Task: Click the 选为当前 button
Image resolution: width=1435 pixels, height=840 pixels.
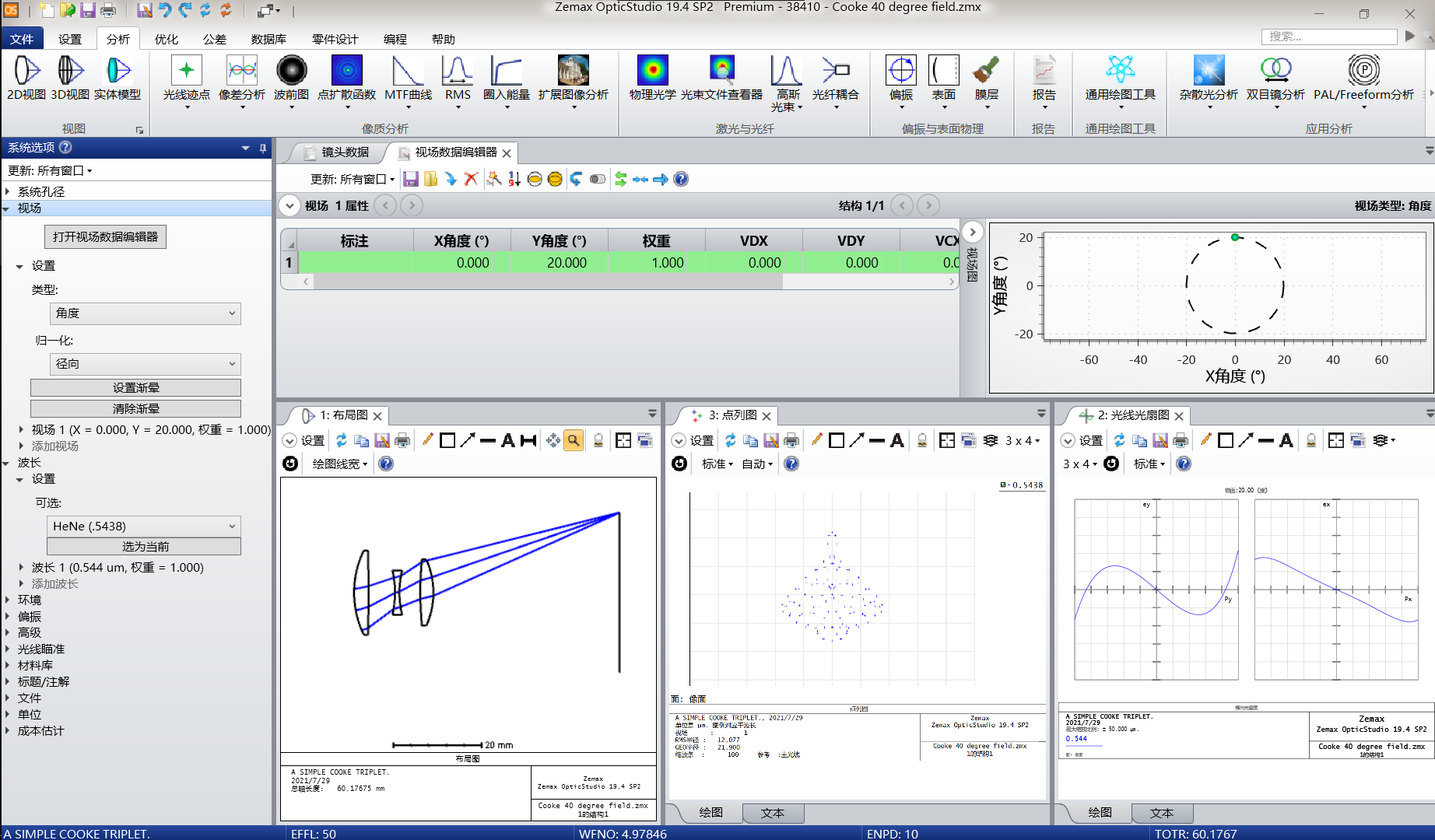Action: point(145,547)
